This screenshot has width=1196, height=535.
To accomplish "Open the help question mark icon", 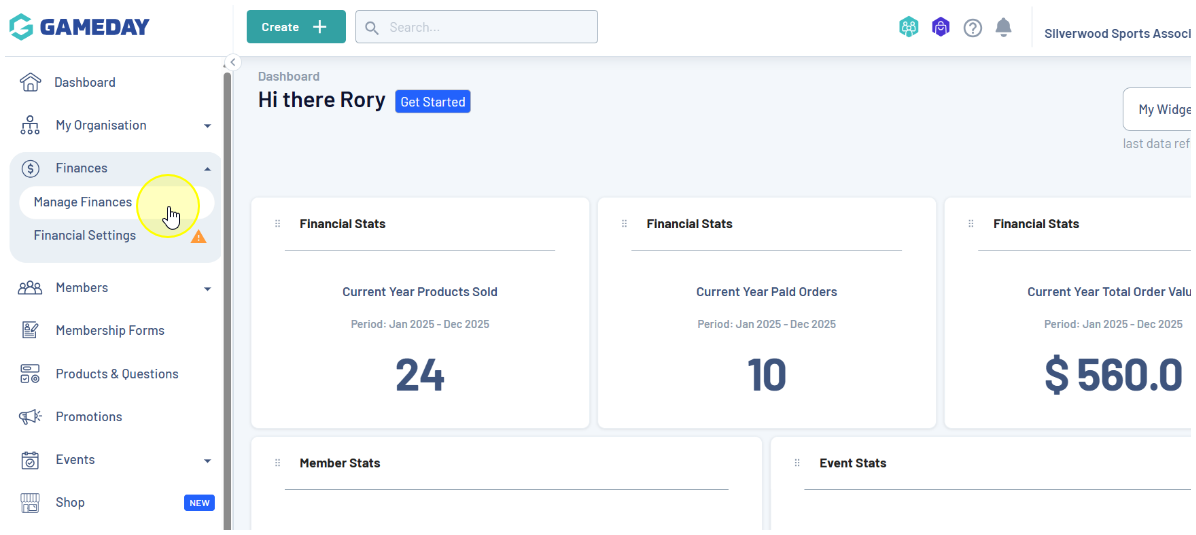I will (x=972, y=28).
